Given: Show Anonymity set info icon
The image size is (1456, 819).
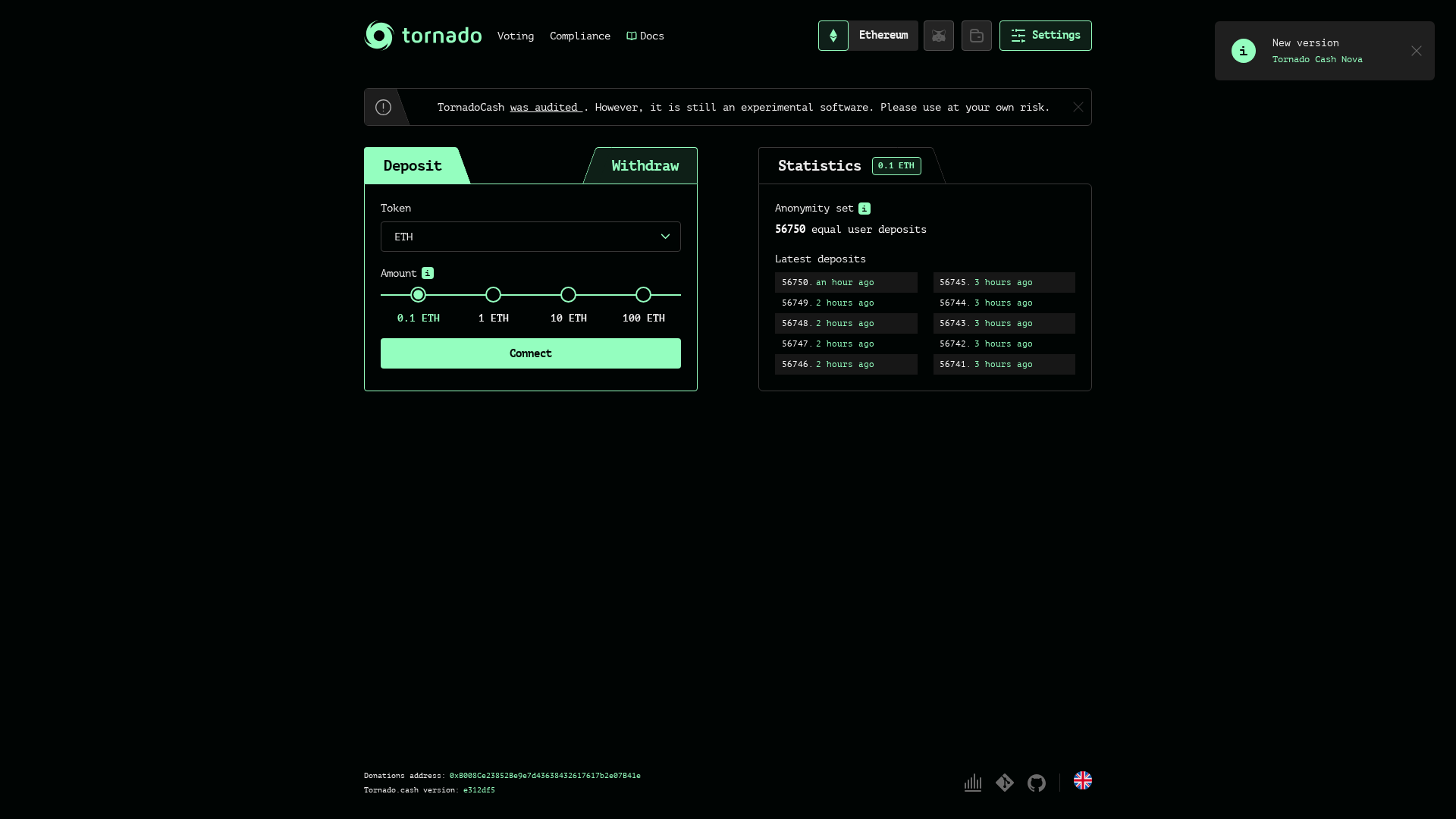Looking at the screenshot, I should coord(864,209).
